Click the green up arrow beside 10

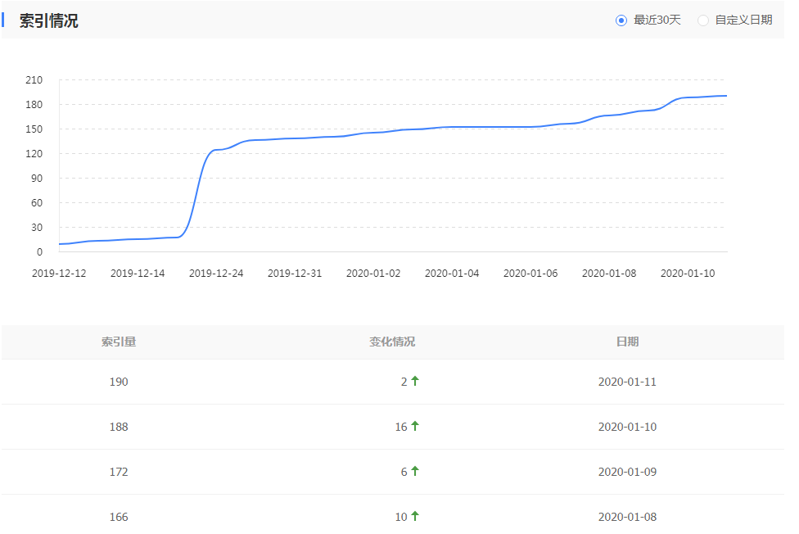point(415,516)
